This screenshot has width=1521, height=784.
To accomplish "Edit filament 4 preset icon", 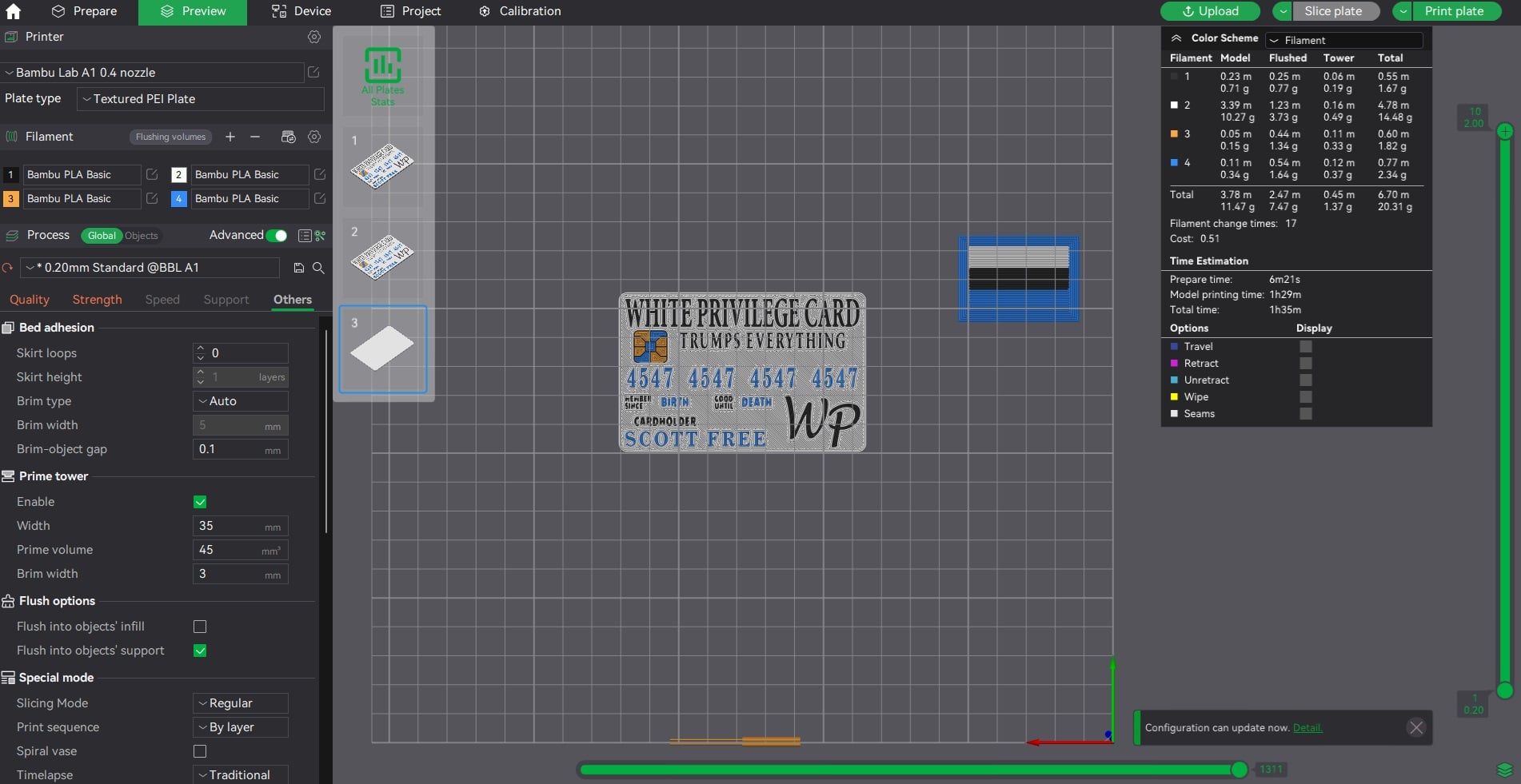I will pyautogui.click(x=320, y=198).
